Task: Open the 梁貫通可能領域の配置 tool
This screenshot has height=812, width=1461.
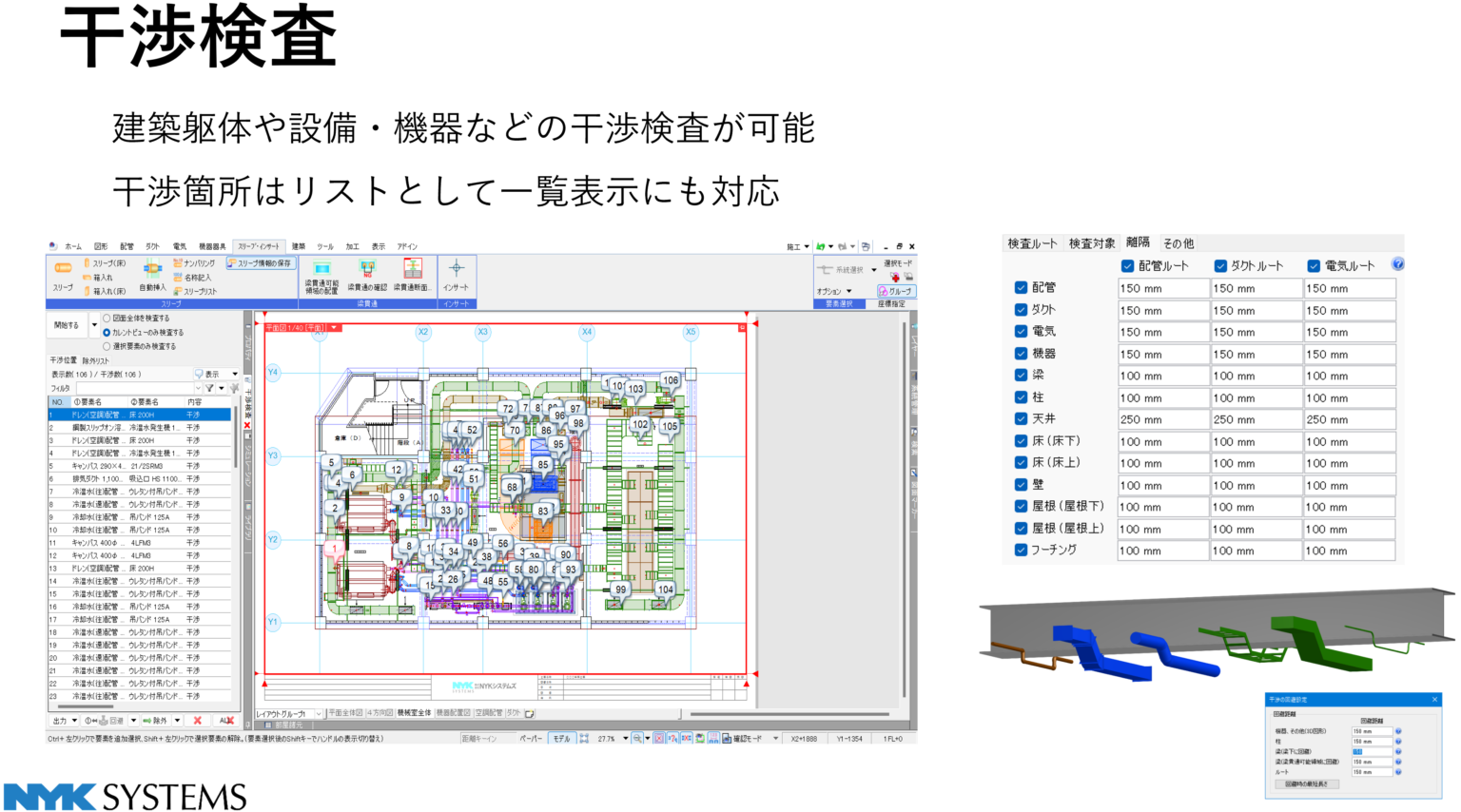Action: click(321, 278)
